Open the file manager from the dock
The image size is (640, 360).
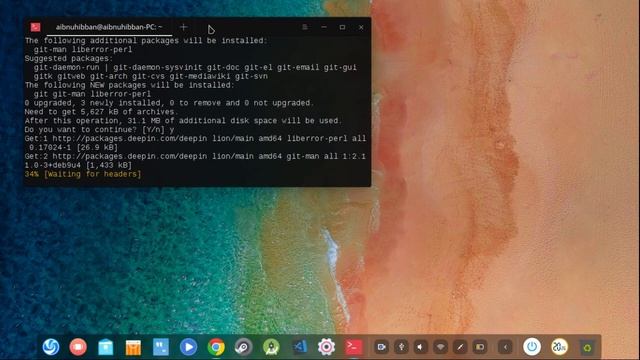106,347
